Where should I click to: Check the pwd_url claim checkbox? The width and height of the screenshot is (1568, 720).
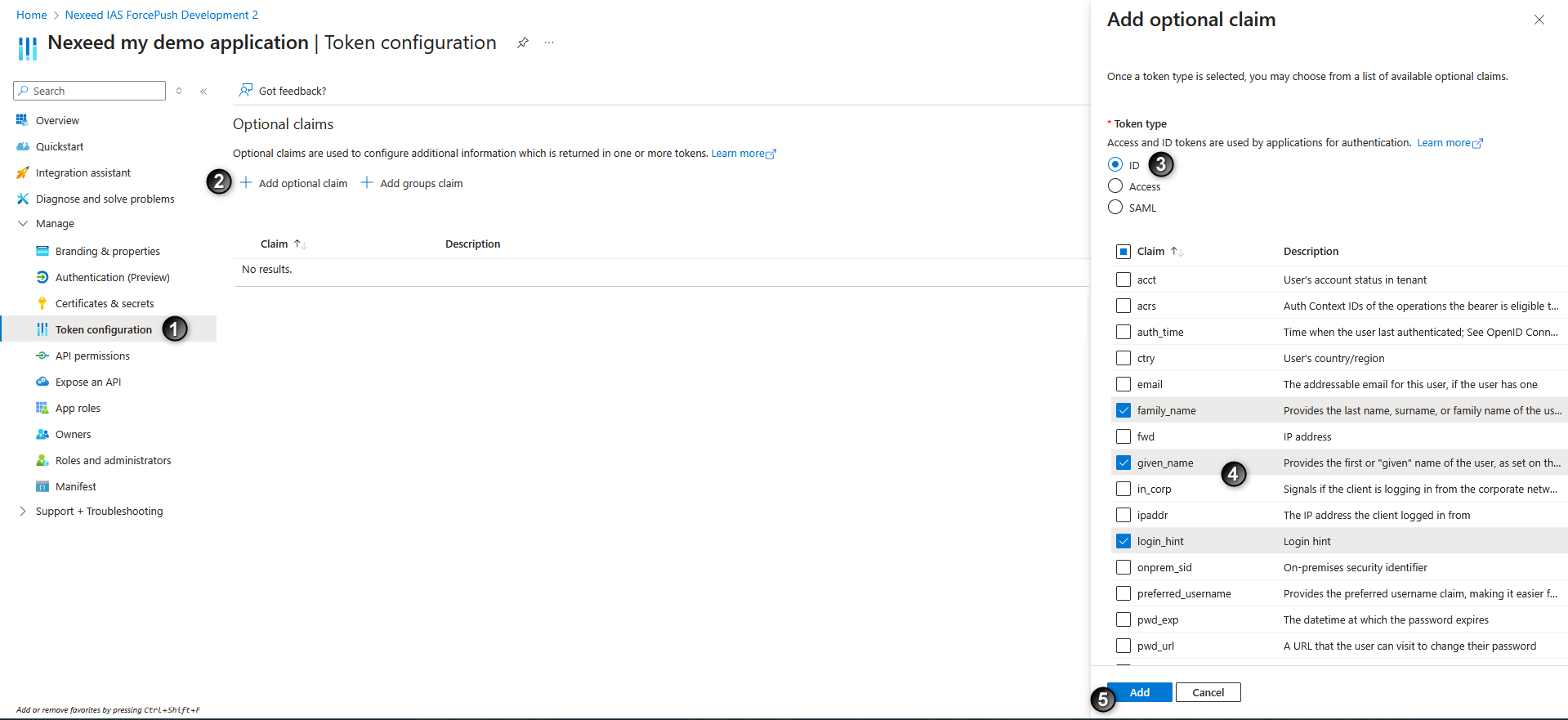point(1124,646)
